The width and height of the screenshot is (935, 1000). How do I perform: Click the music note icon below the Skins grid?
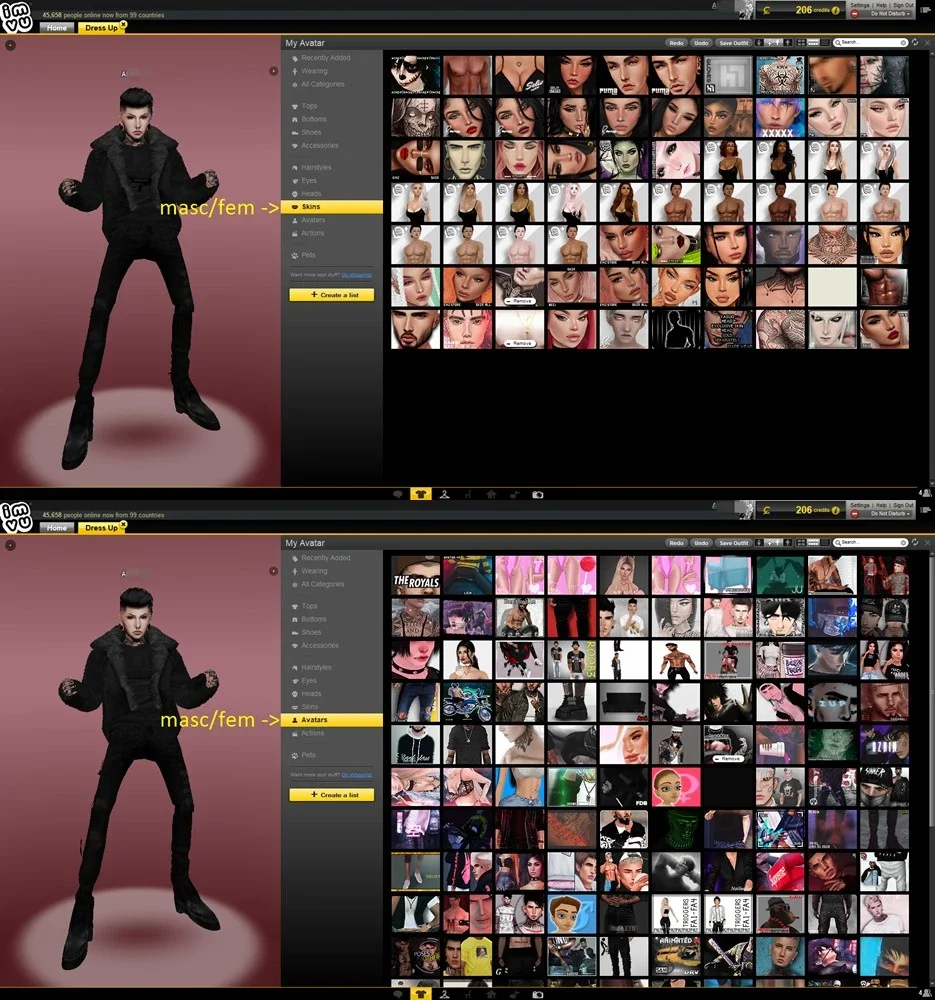[514, 494]
